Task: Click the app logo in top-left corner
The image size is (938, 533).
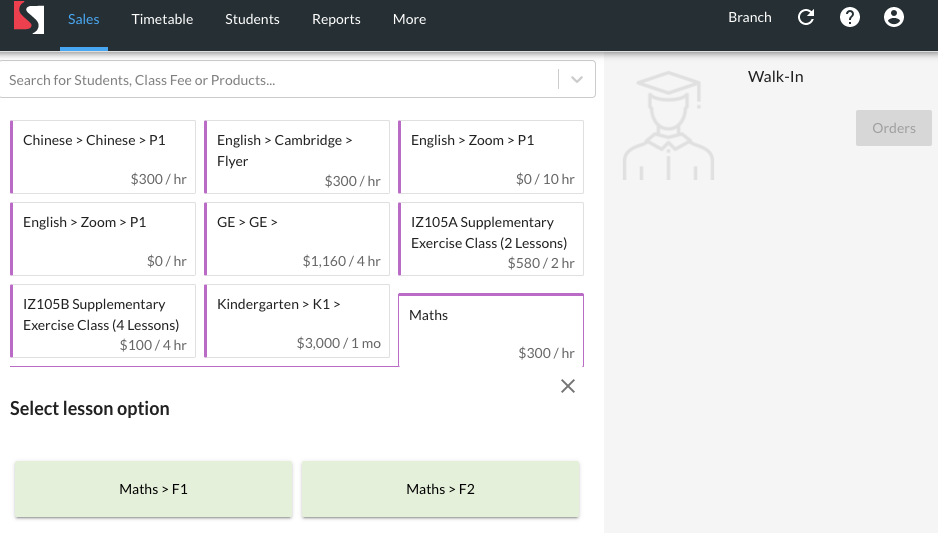Action: point(28,19)
